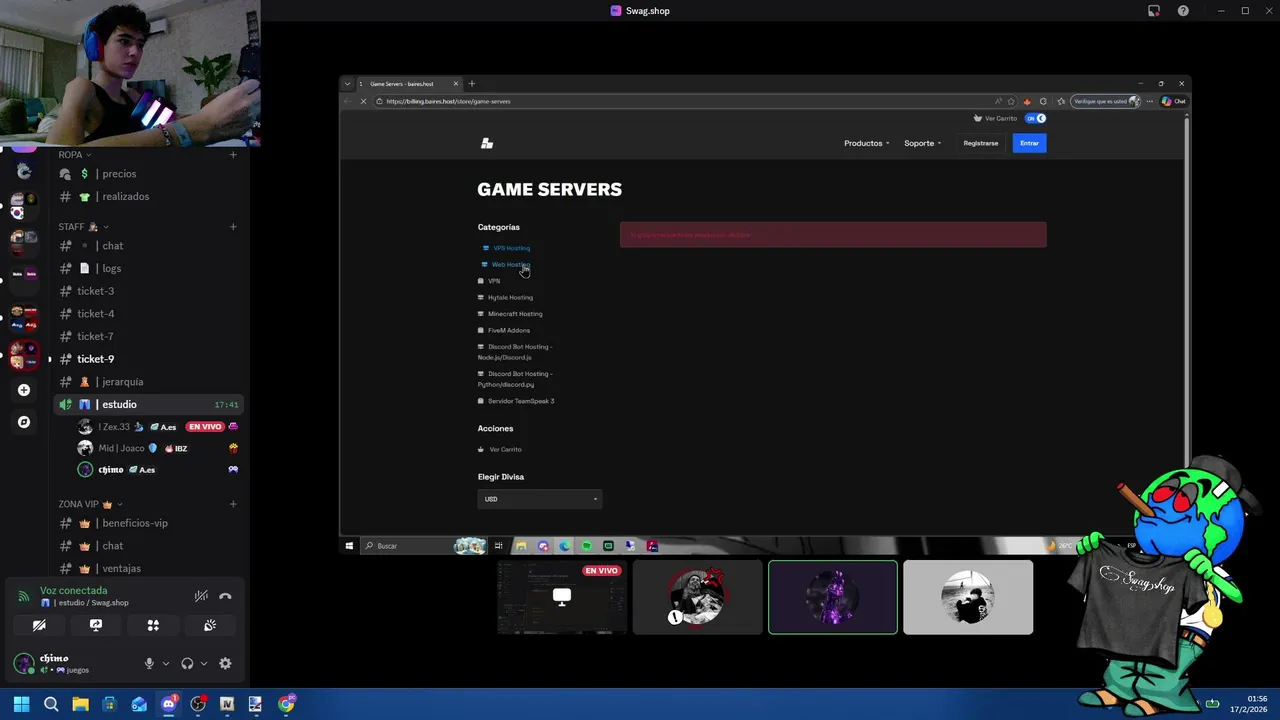The height and width of the screenshot is (720, 1280).
Task: Open the realizados channel
Action: point(148,197)
